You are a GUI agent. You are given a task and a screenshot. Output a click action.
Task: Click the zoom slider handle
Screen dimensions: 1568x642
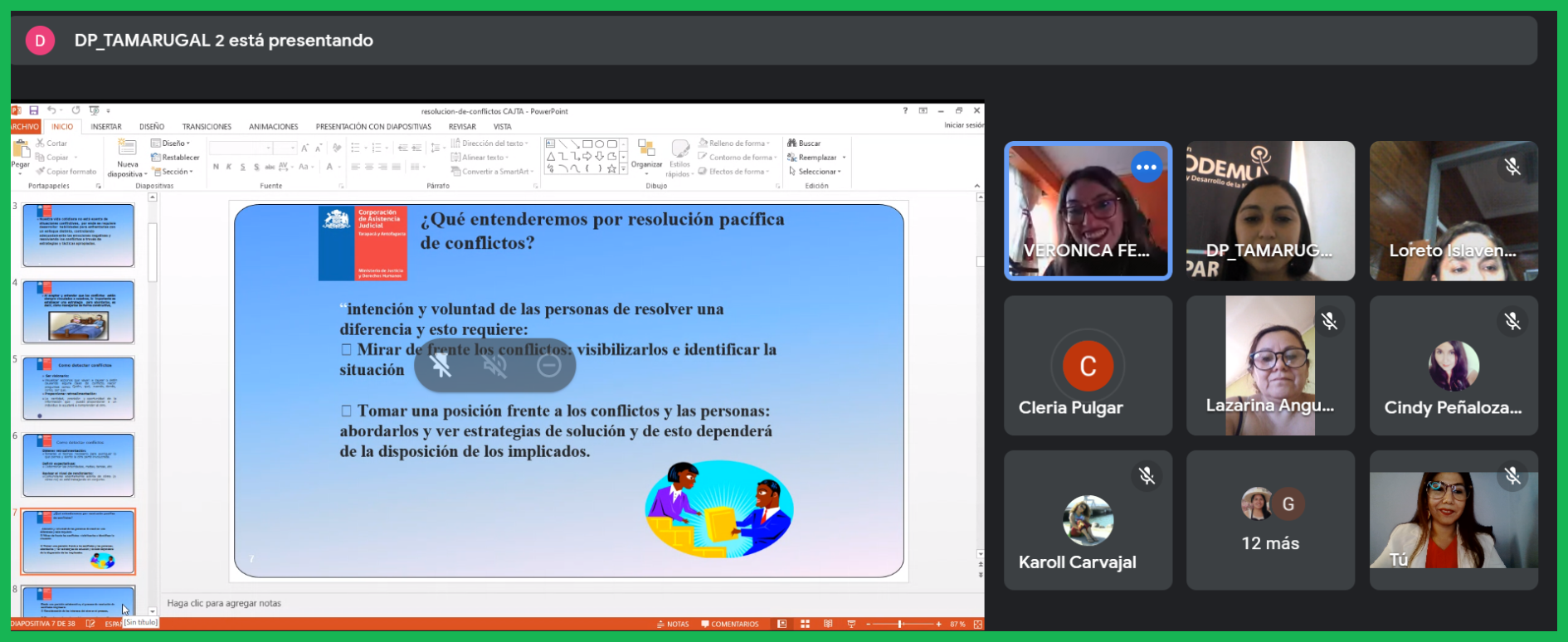900,624
